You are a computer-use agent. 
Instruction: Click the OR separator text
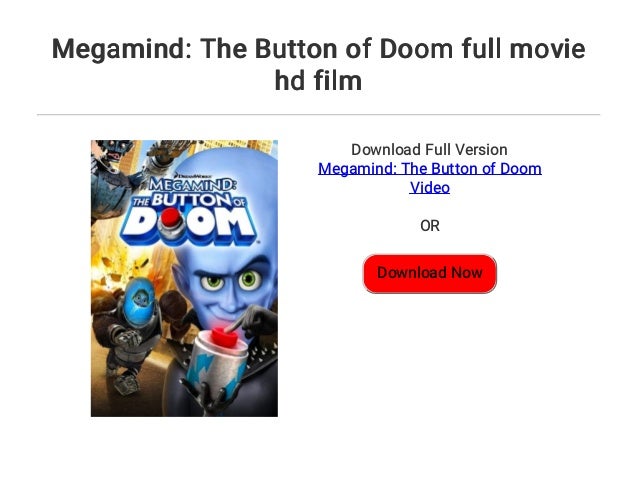430,226
